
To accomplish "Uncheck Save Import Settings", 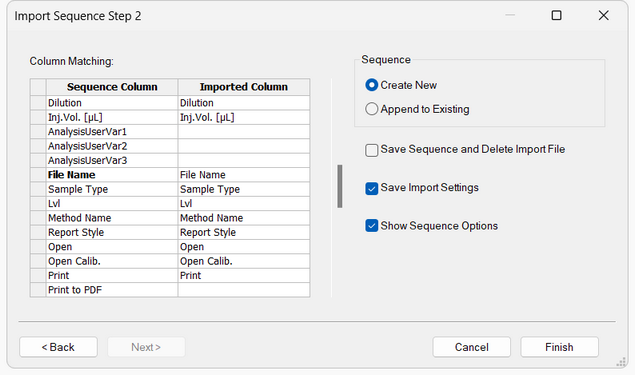I will point(371,188).
